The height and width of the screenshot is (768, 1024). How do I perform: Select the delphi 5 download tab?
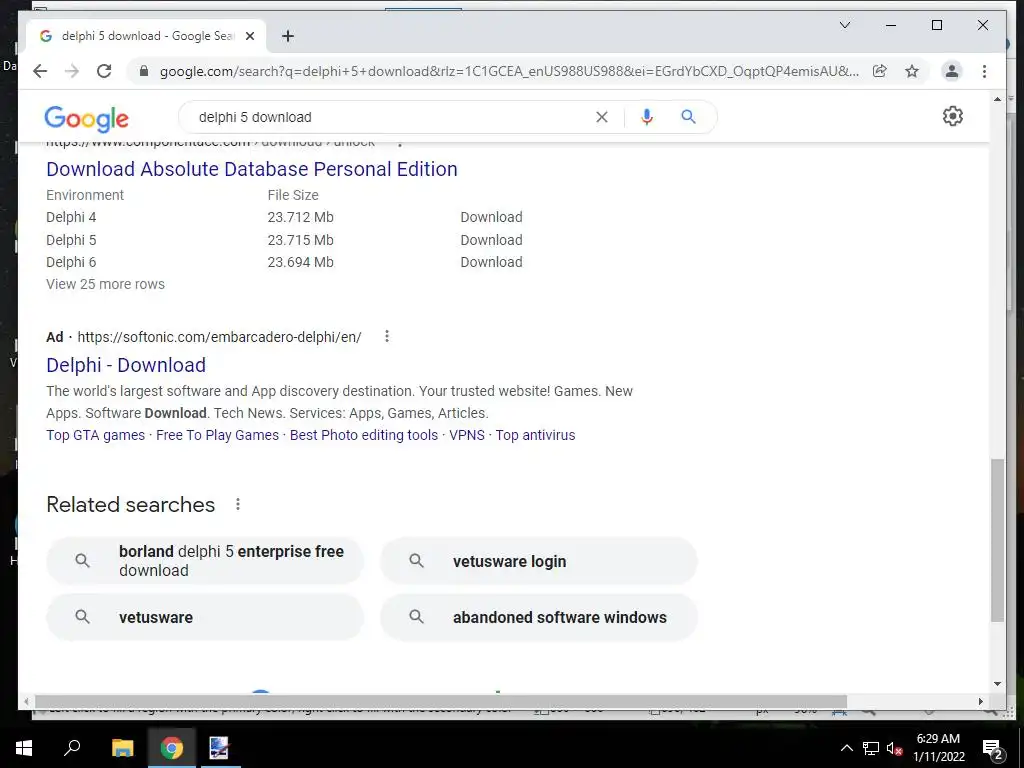pyautogui.click(x=147, y=36)
